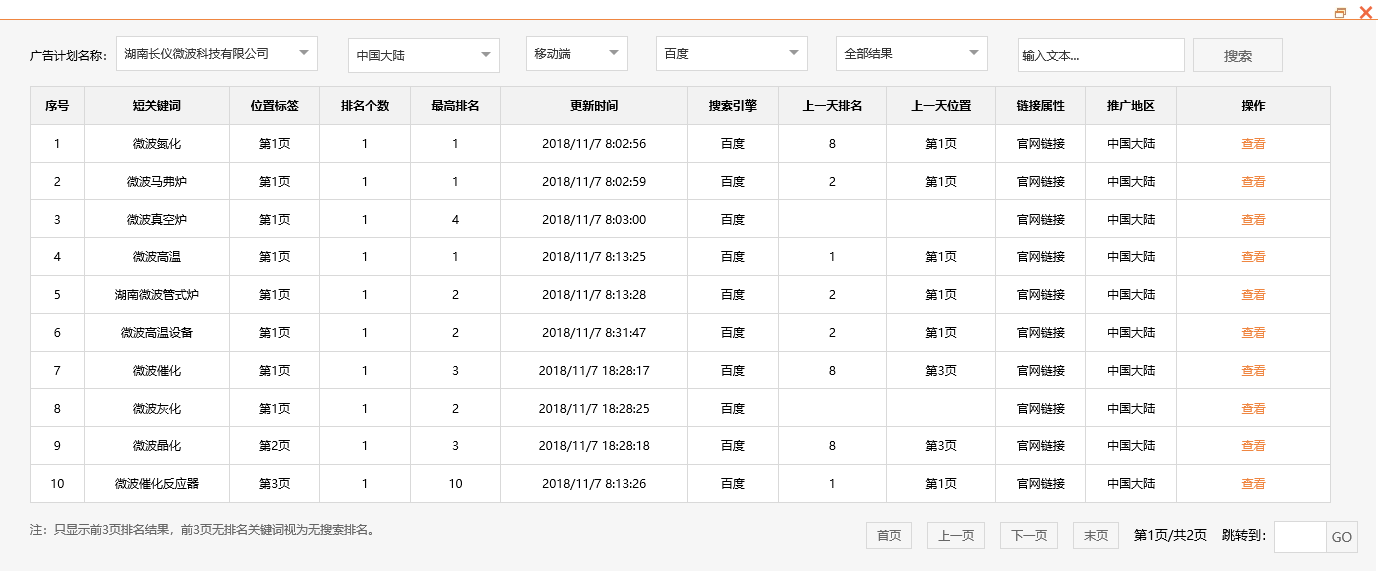Viewport: 1378px width, 571px height.
Task: Select keyword cell 微波真空炉
Action: 157,220
